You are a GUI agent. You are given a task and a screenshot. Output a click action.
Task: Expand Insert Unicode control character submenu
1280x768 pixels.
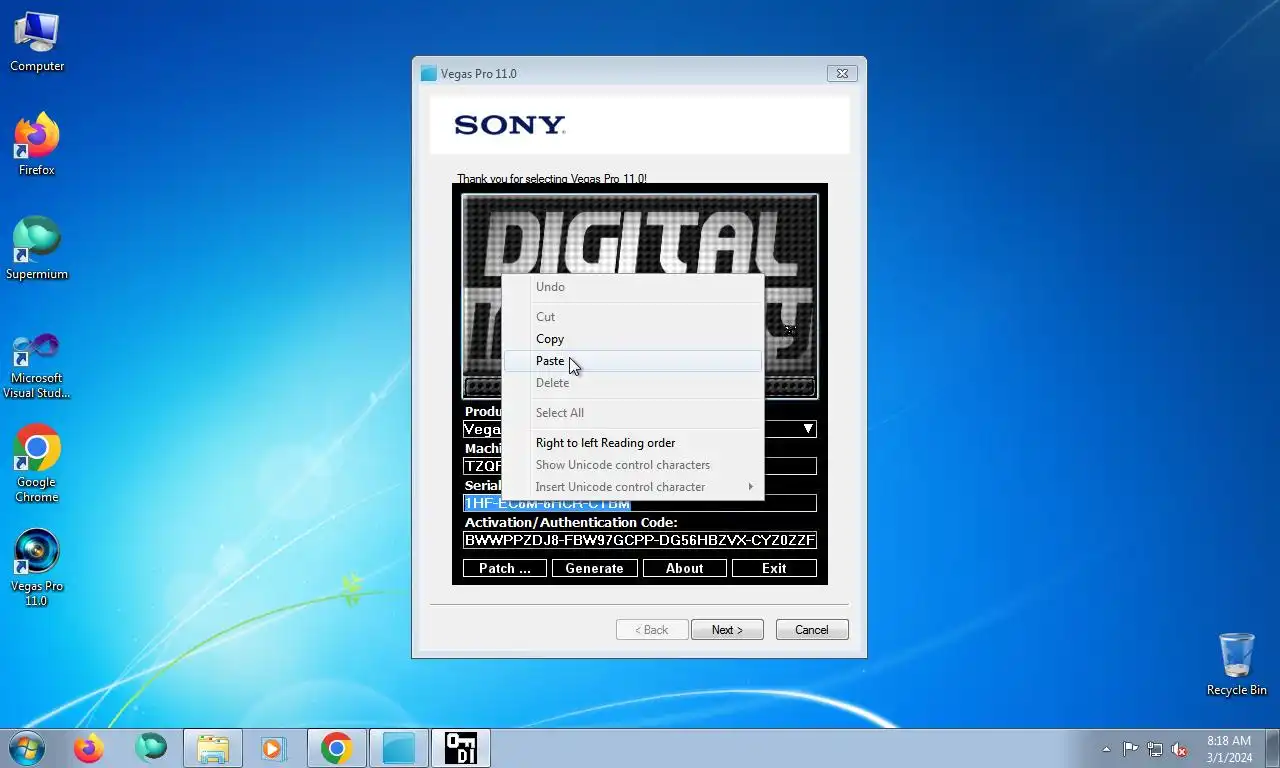point(633,487)
